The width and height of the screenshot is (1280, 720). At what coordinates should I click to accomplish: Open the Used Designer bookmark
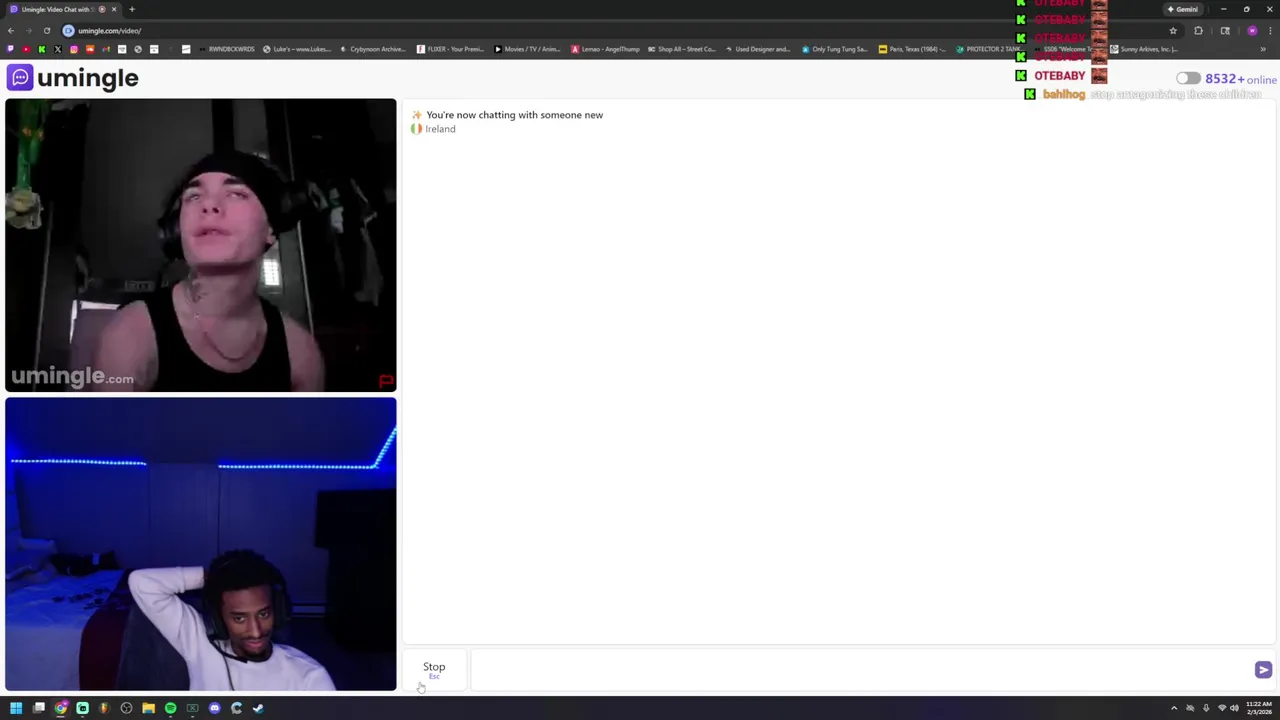[x=758, y=49]
